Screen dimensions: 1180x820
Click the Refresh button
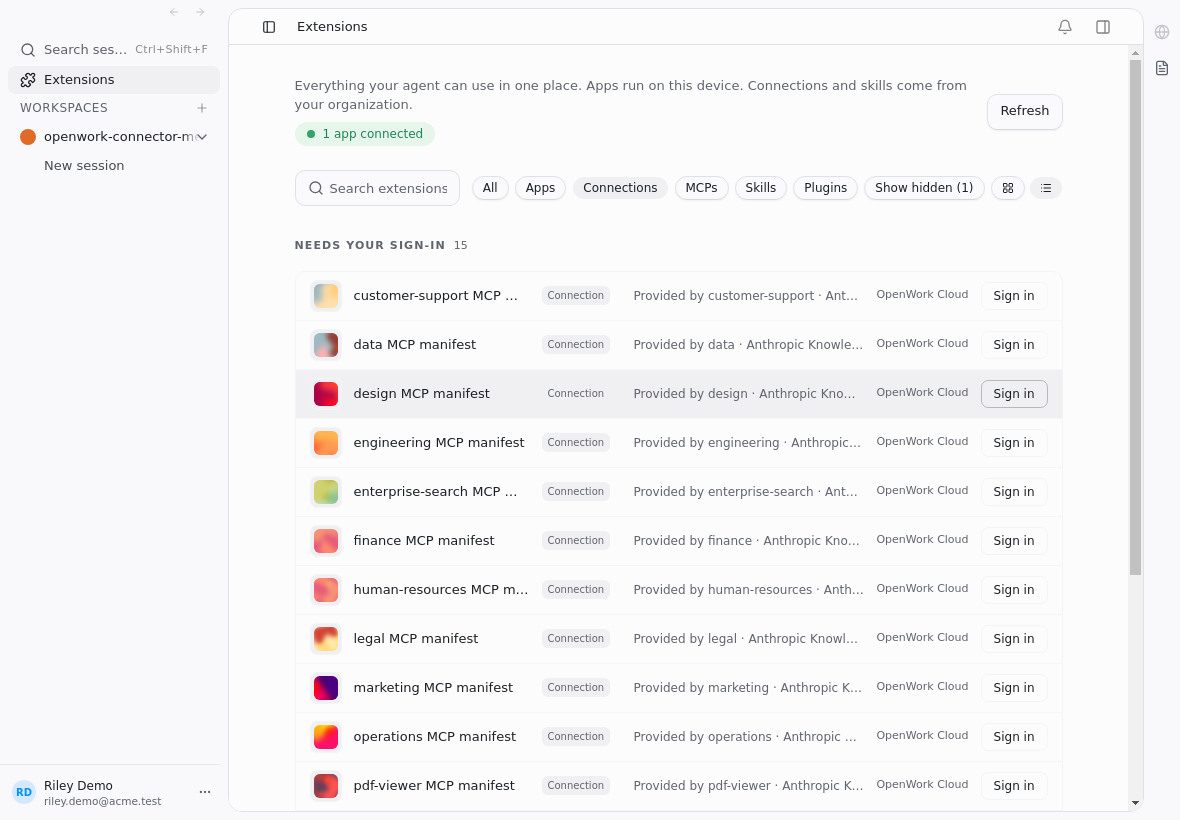pos(1024,111)
